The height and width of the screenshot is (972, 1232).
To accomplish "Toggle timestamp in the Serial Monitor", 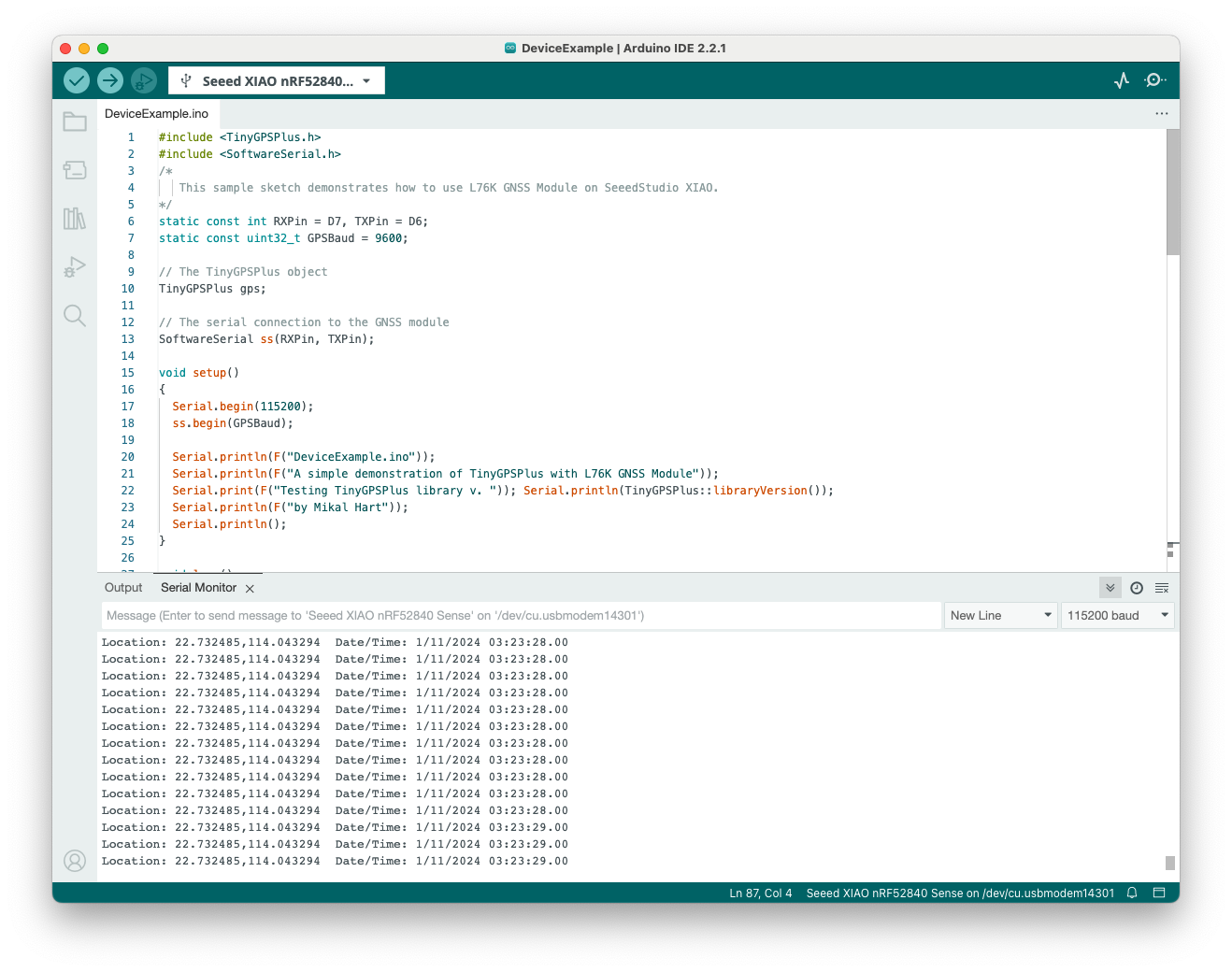I will 1137,588.
